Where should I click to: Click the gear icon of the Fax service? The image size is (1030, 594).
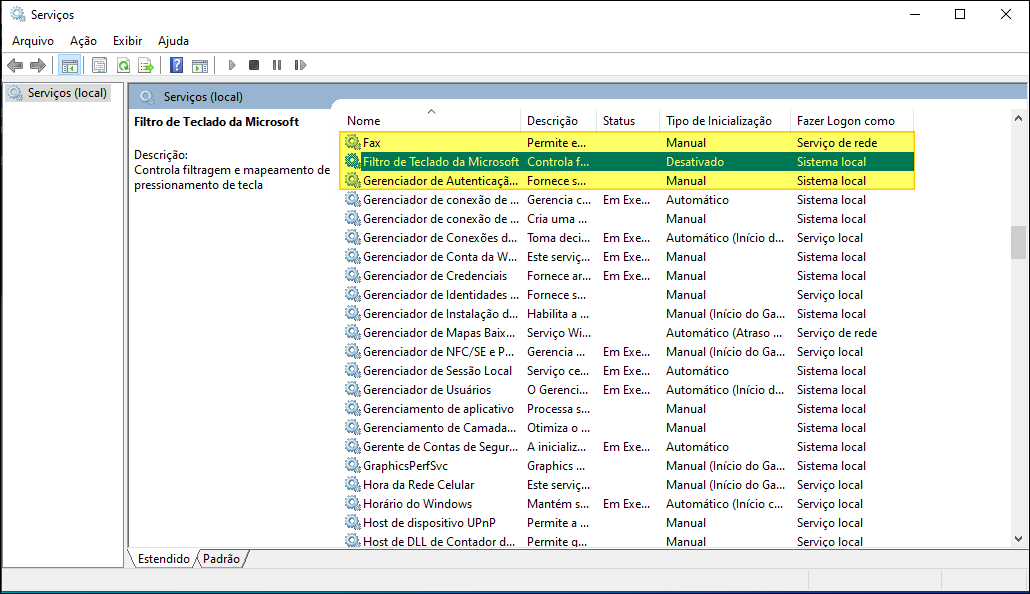[x=353, y=142]
